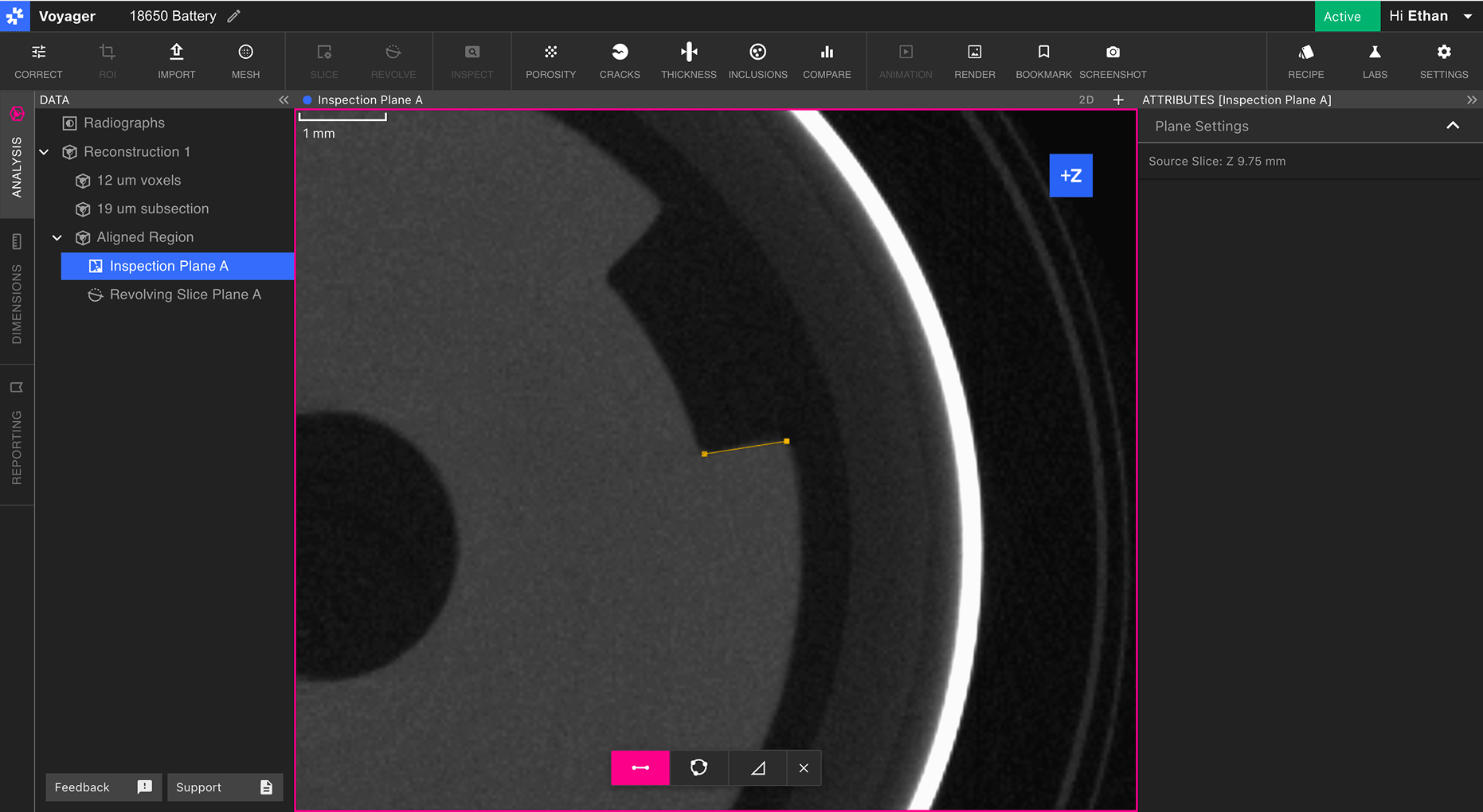This screenshot has height=812, width=1483.
Task: Add a Bookmark
Action: pyautogui.click(x=1043, y=61)
